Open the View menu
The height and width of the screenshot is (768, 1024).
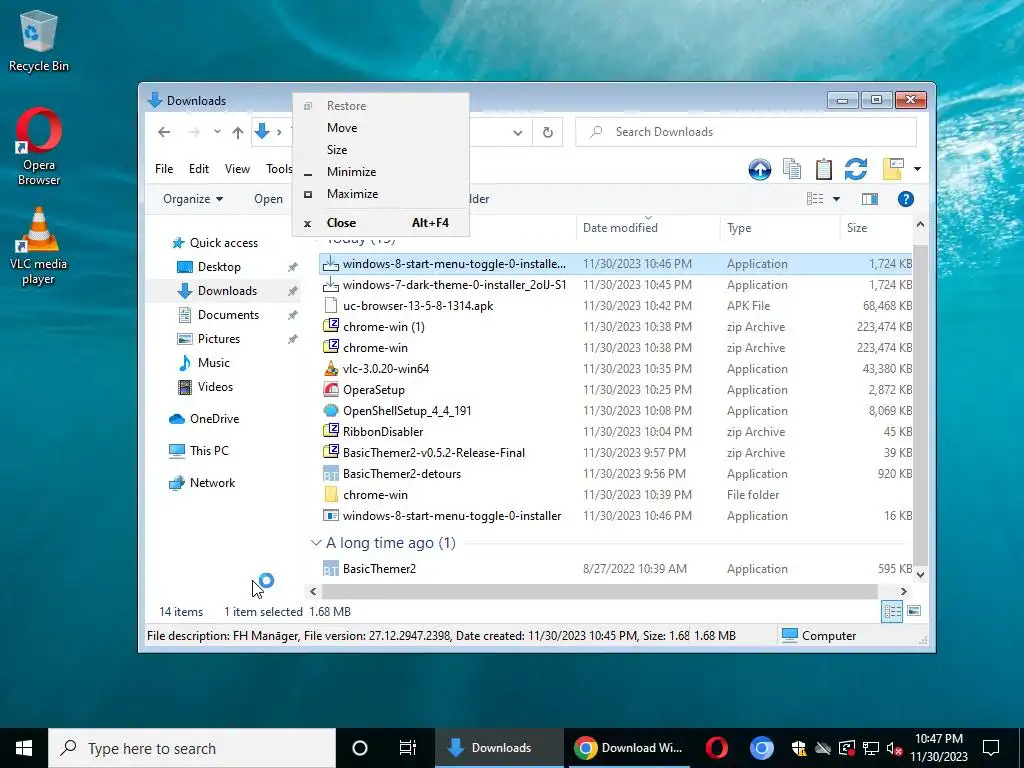237,168
